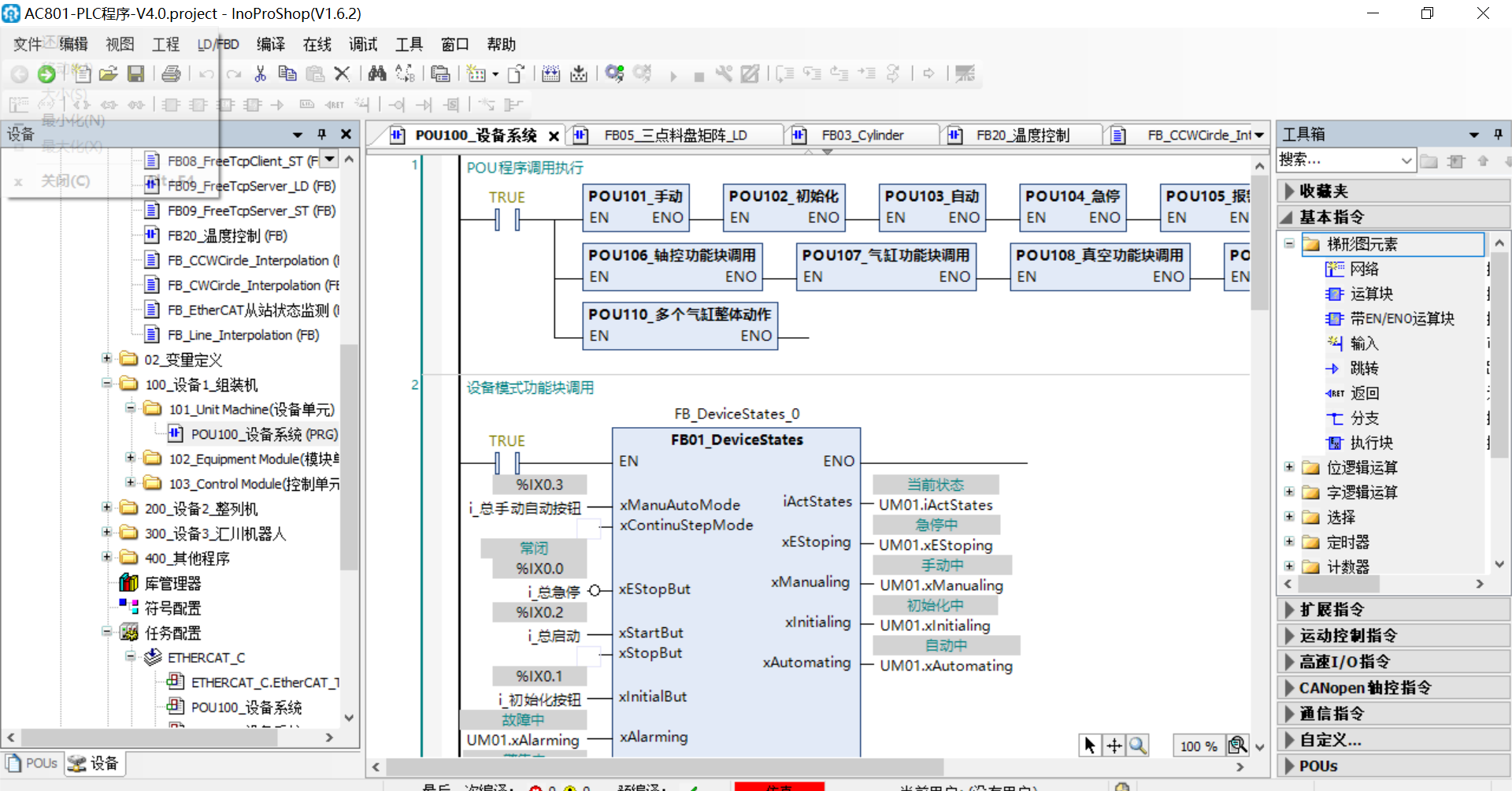Click the magnifier zoom tool in editor

click(x=1138, y=745)
